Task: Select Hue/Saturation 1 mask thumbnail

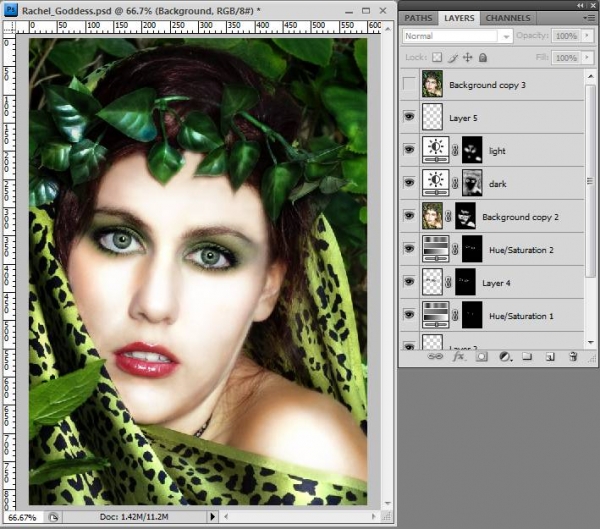Action: pos(472,315)
